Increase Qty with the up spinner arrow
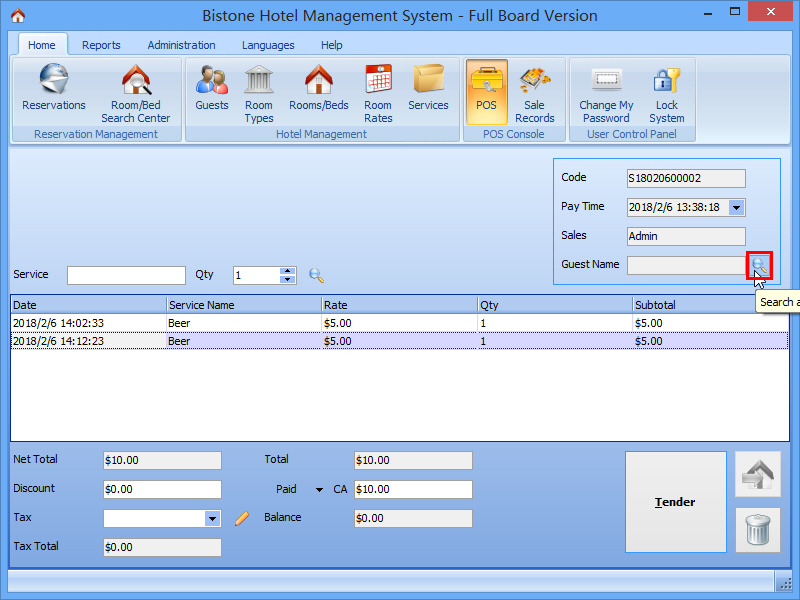This screenshot has height=600, width=800. pos(288,271)
